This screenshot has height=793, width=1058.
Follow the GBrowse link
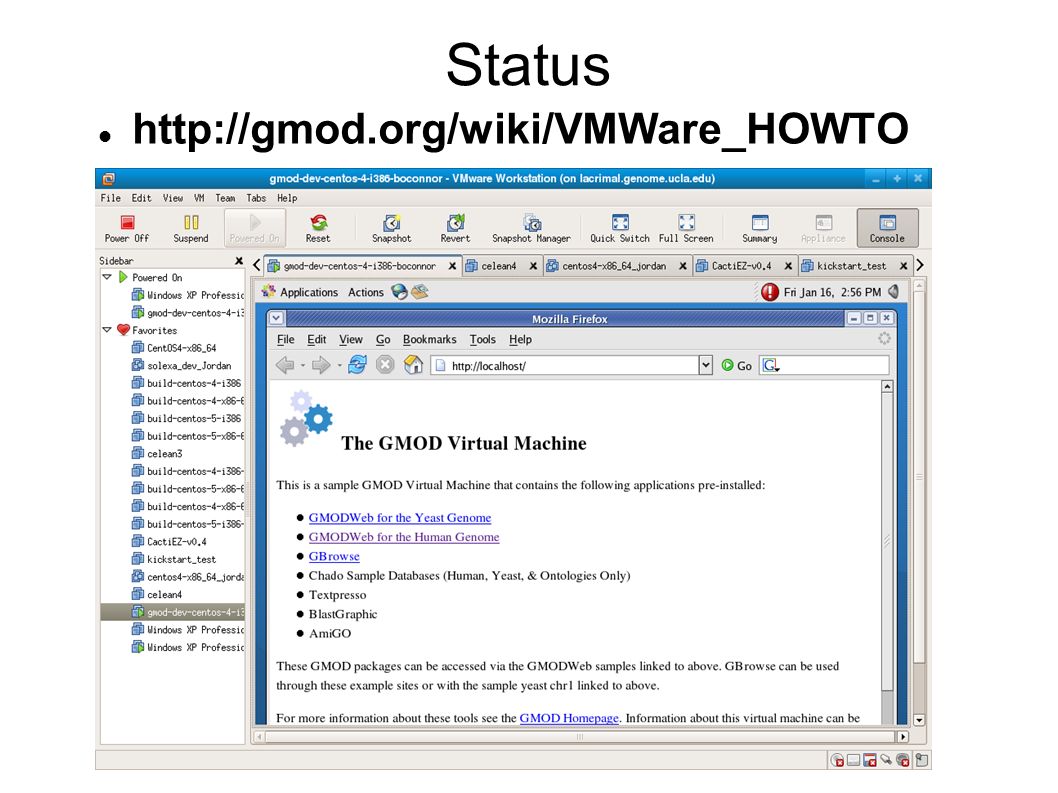[334, 557]
